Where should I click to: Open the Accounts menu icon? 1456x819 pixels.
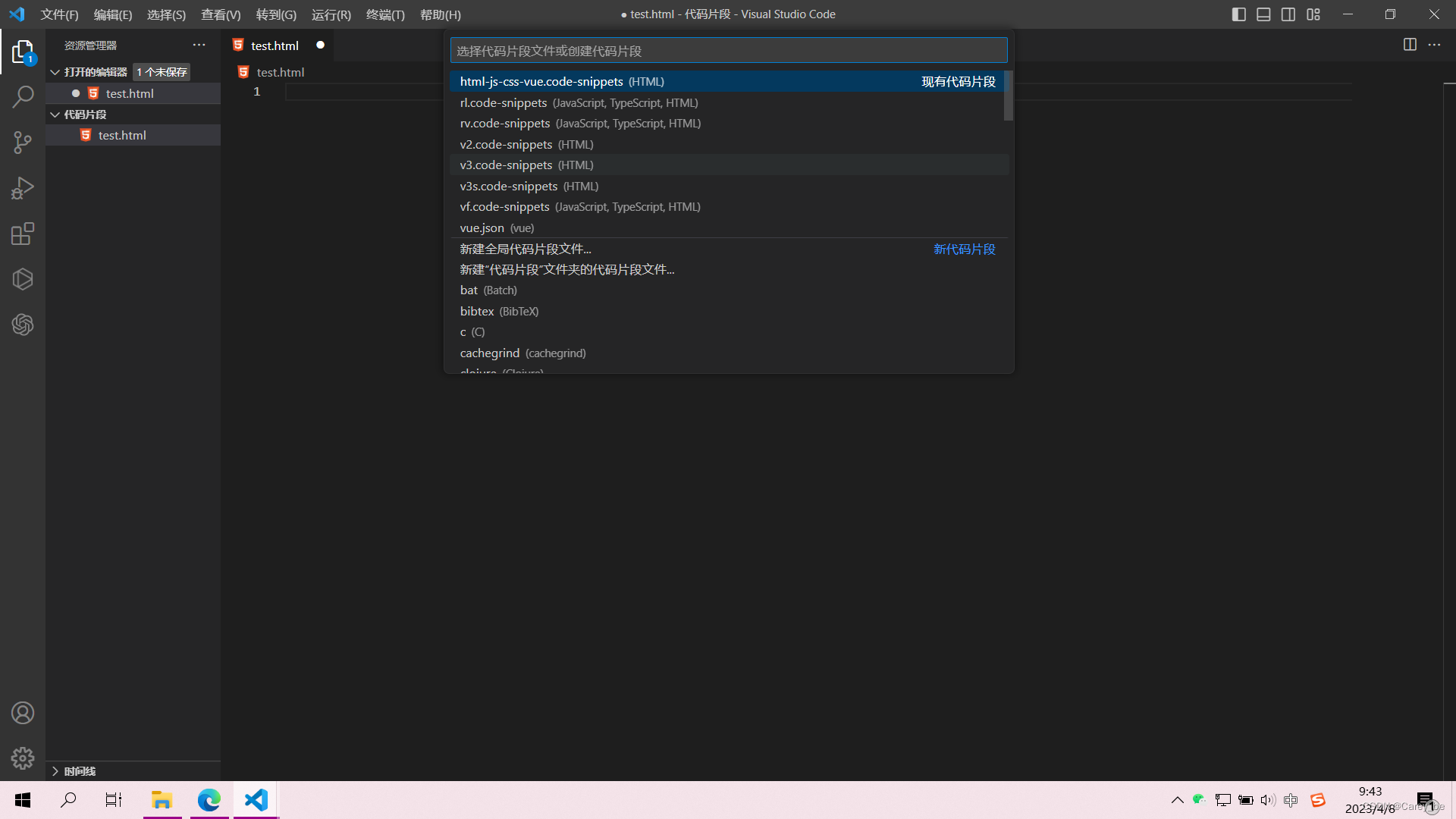click(x=23, y=713)
